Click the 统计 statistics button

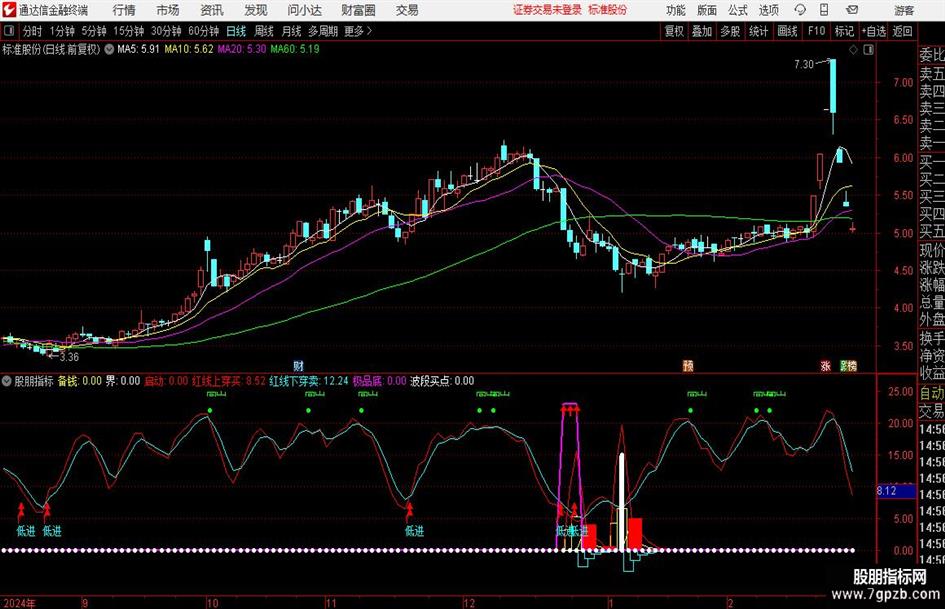point(758,31)
